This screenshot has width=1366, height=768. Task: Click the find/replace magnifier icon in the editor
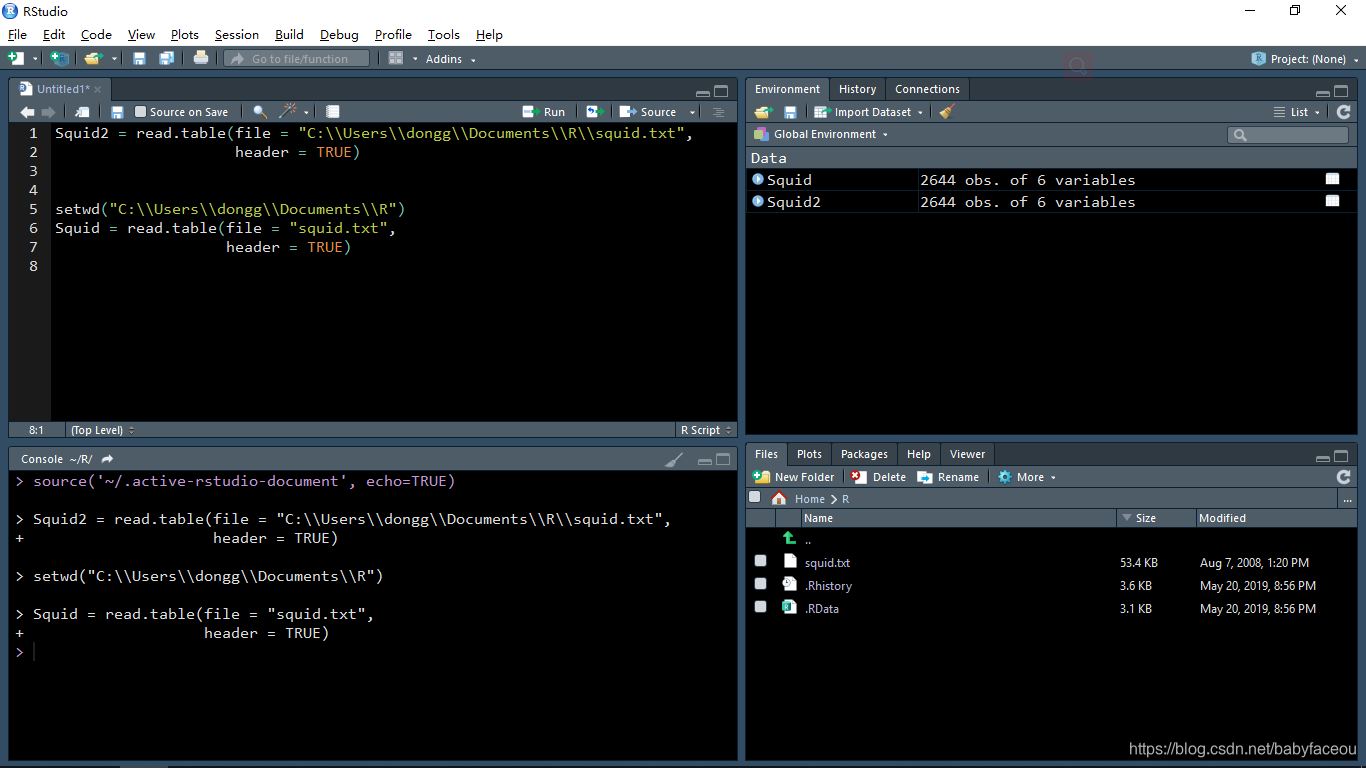(x=260, y=112)
